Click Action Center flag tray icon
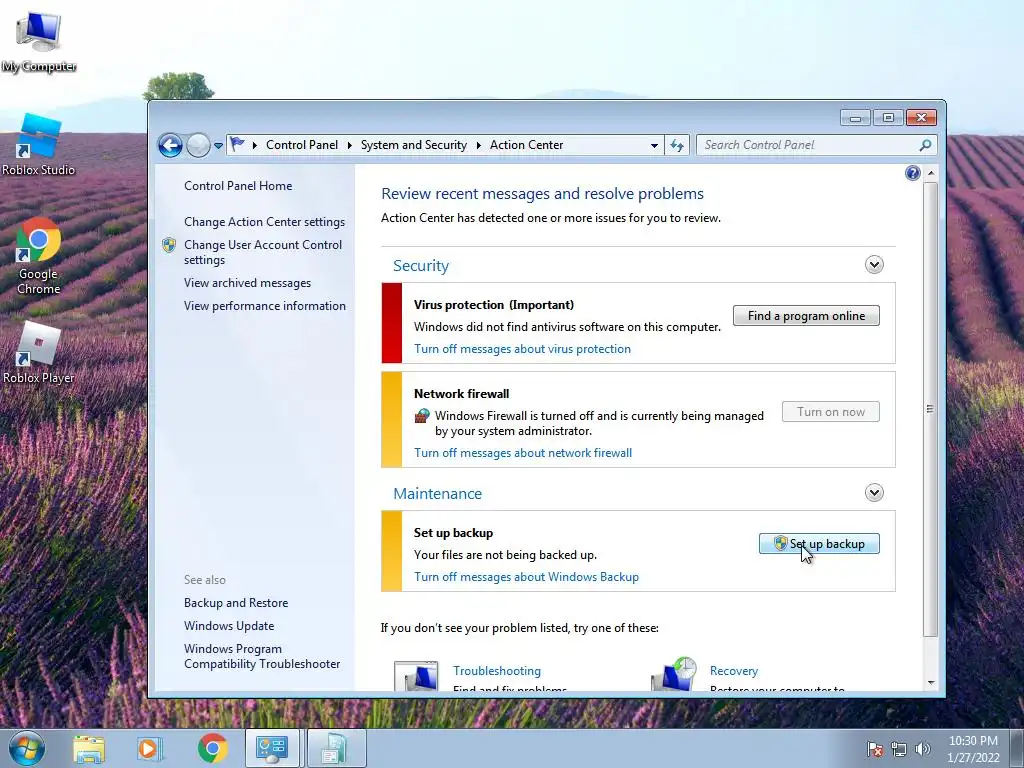The image size is (1024, 768). pyautogui.click(x=874, y=749)
